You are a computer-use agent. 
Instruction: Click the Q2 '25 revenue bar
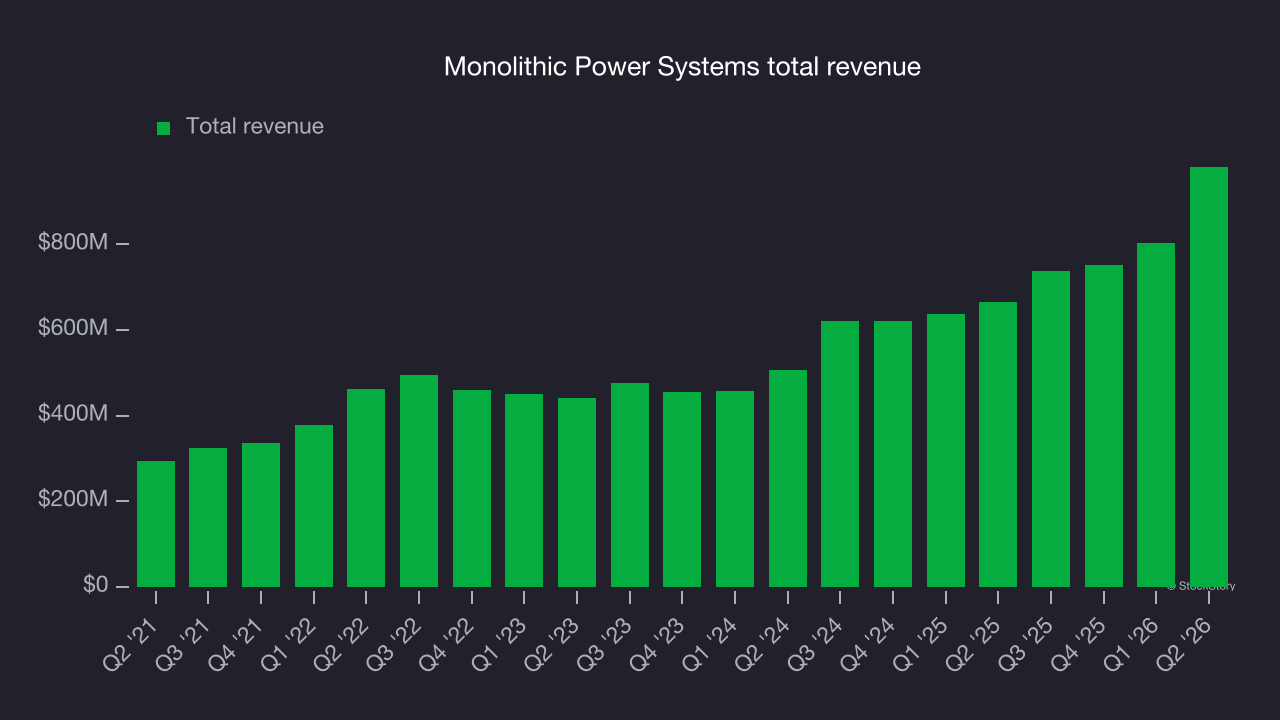[x=998, y=445]
